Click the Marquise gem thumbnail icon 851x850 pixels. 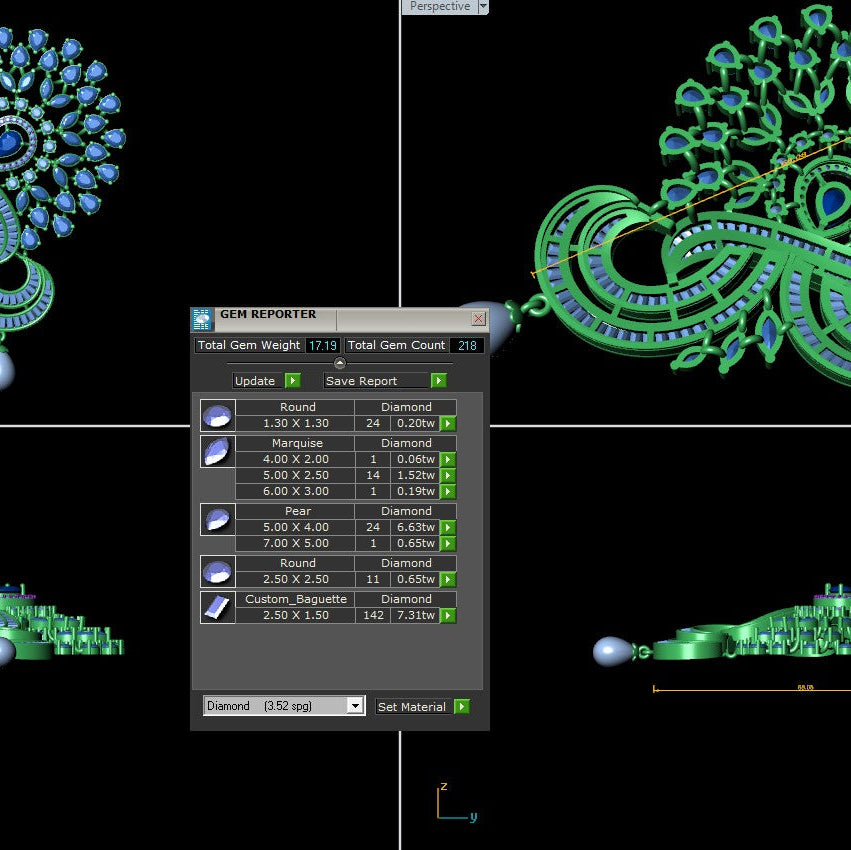point(217,451)
